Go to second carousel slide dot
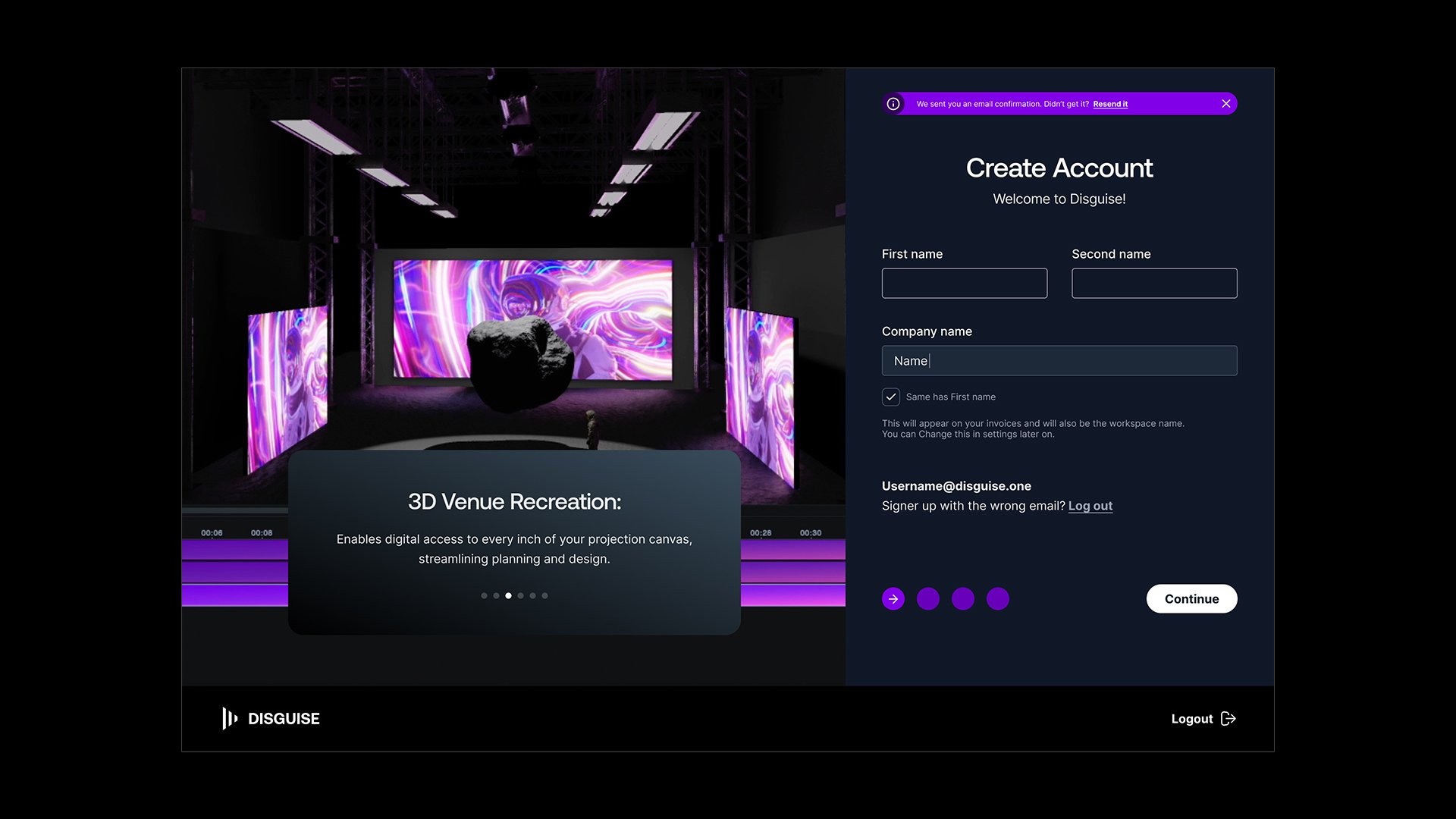This screenshot has height=819, width=1456. [x=496, y=596]
